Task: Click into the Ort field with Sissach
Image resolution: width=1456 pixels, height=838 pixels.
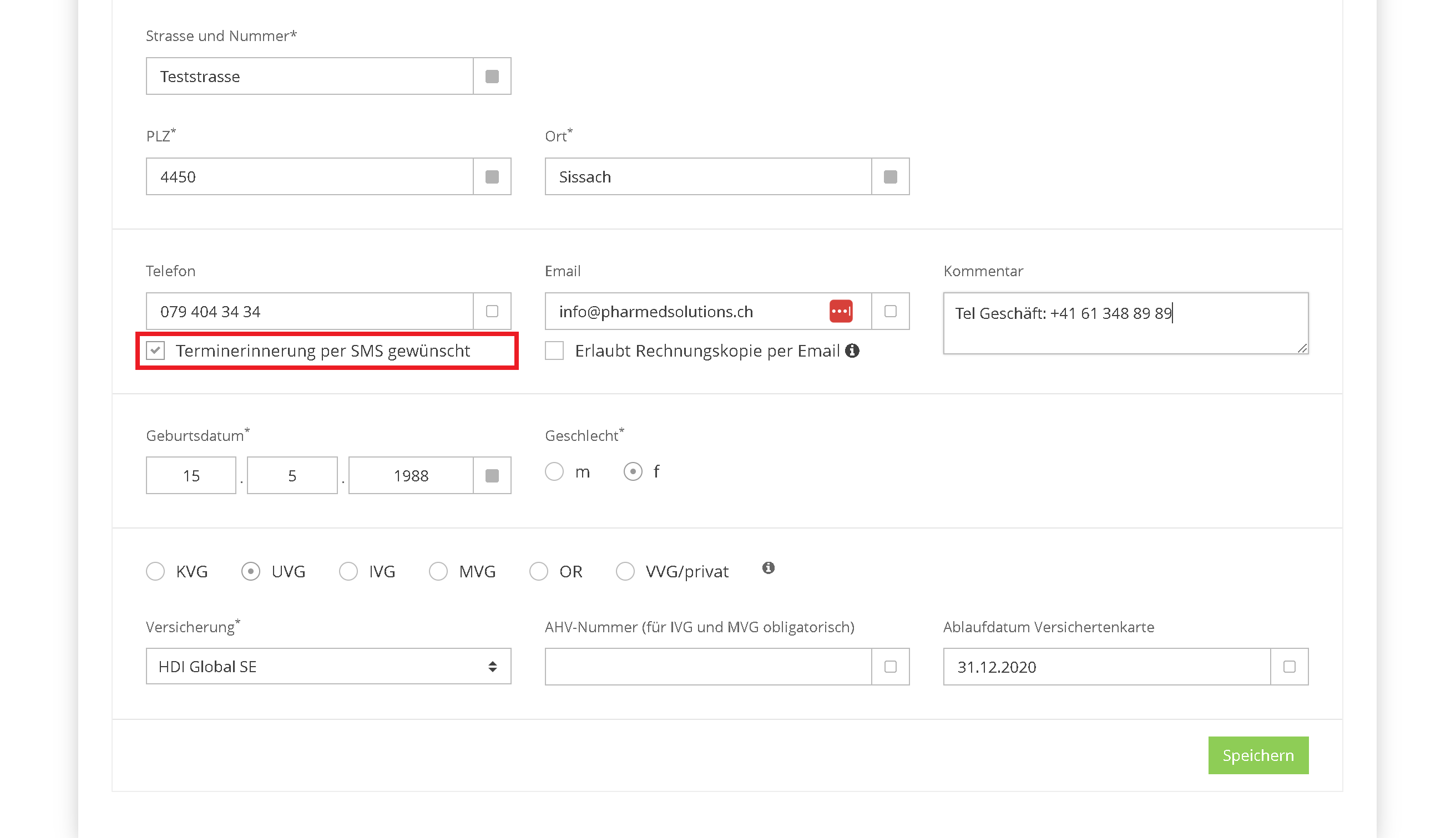Action: (708, 176)
